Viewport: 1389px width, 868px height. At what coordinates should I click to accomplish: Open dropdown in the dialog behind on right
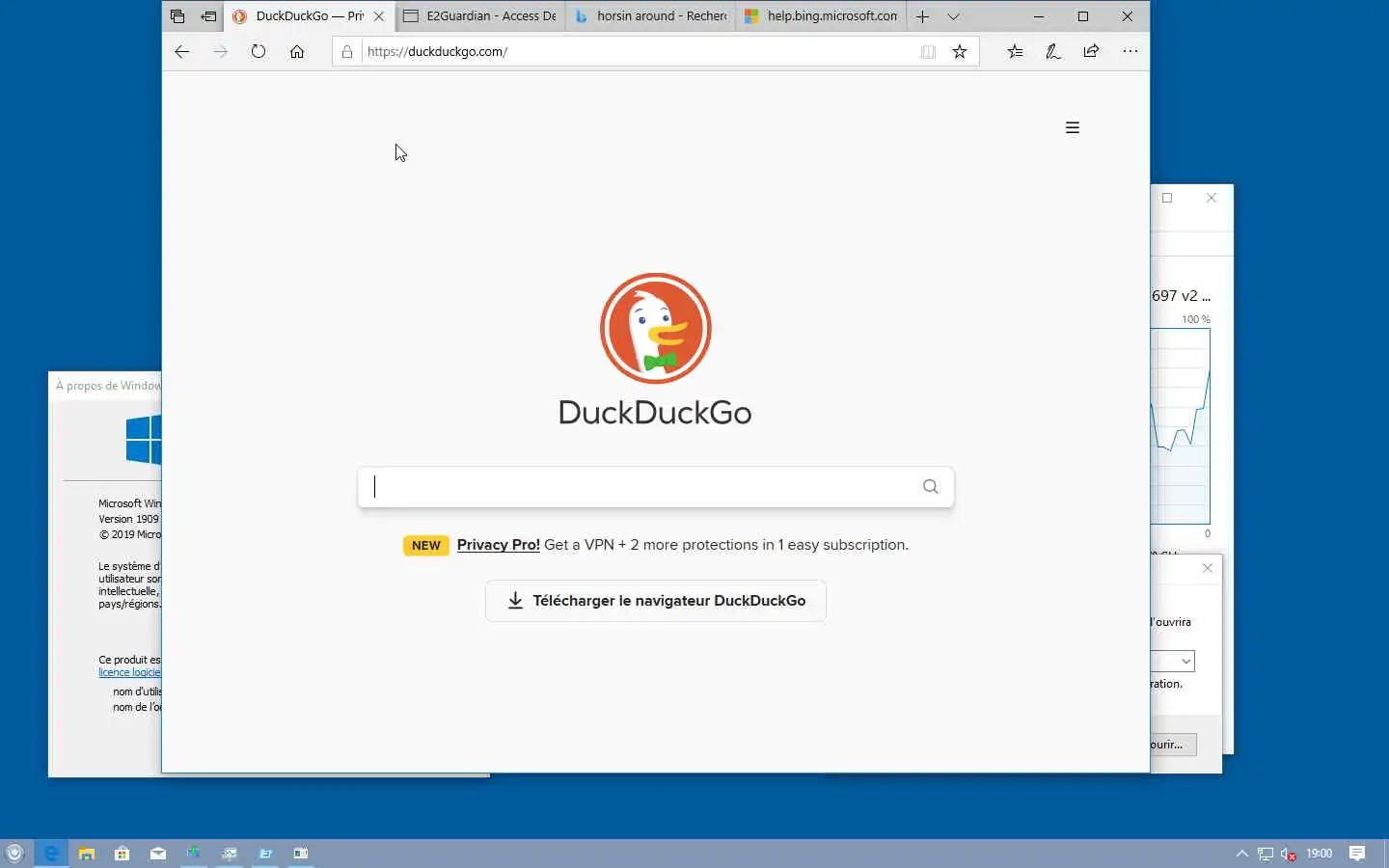(1185, 661)
